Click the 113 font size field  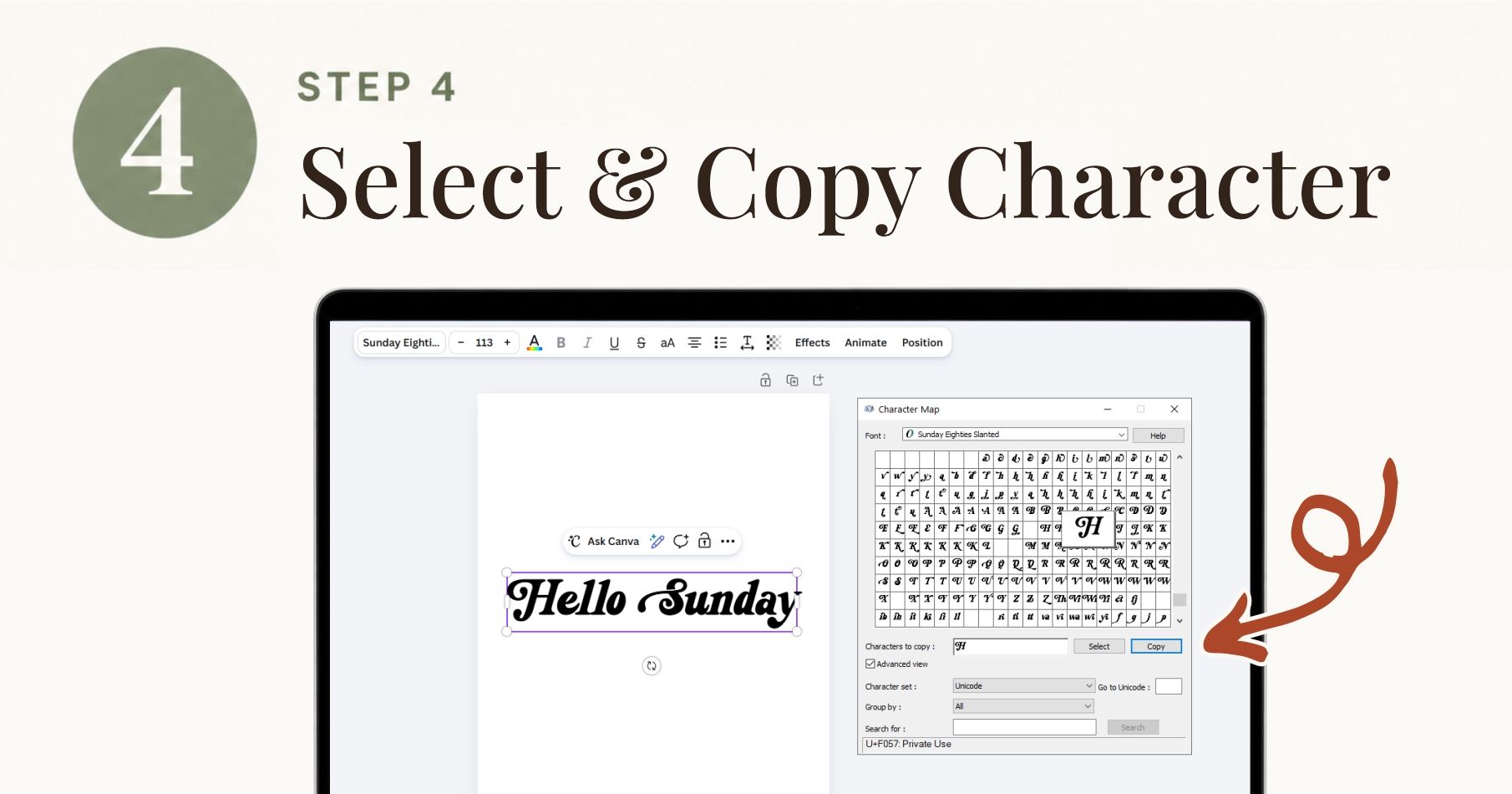(x=484, y=343)
